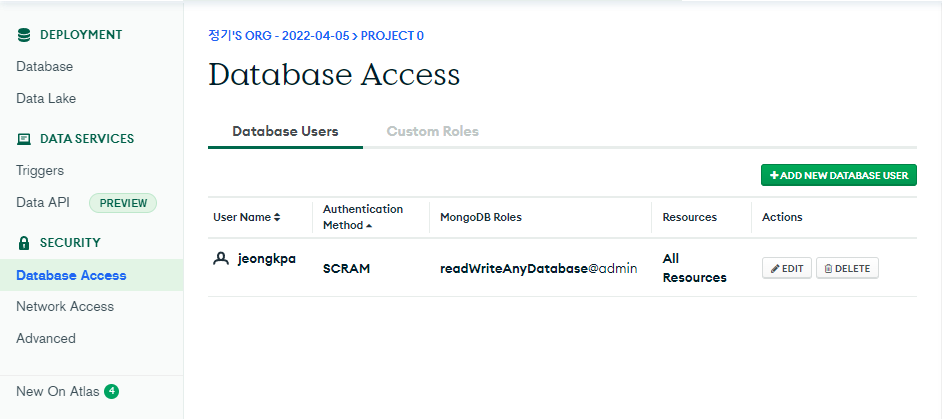The width and height of the screenshot is (942, 419).
Task: Click the Resources column header
Action: (x=690, y=217)
